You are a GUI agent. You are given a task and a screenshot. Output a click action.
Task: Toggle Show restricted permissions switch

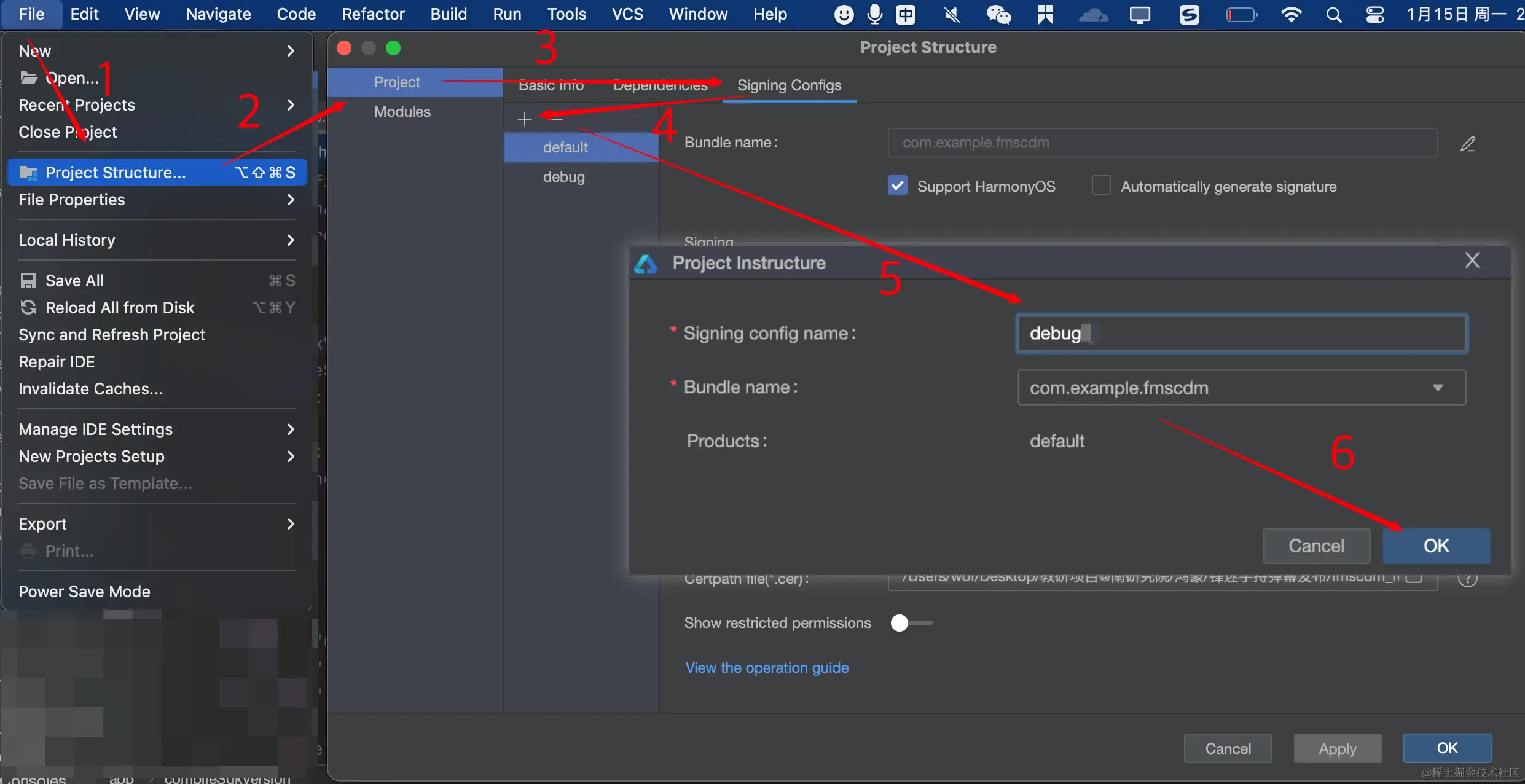point(911,623)
